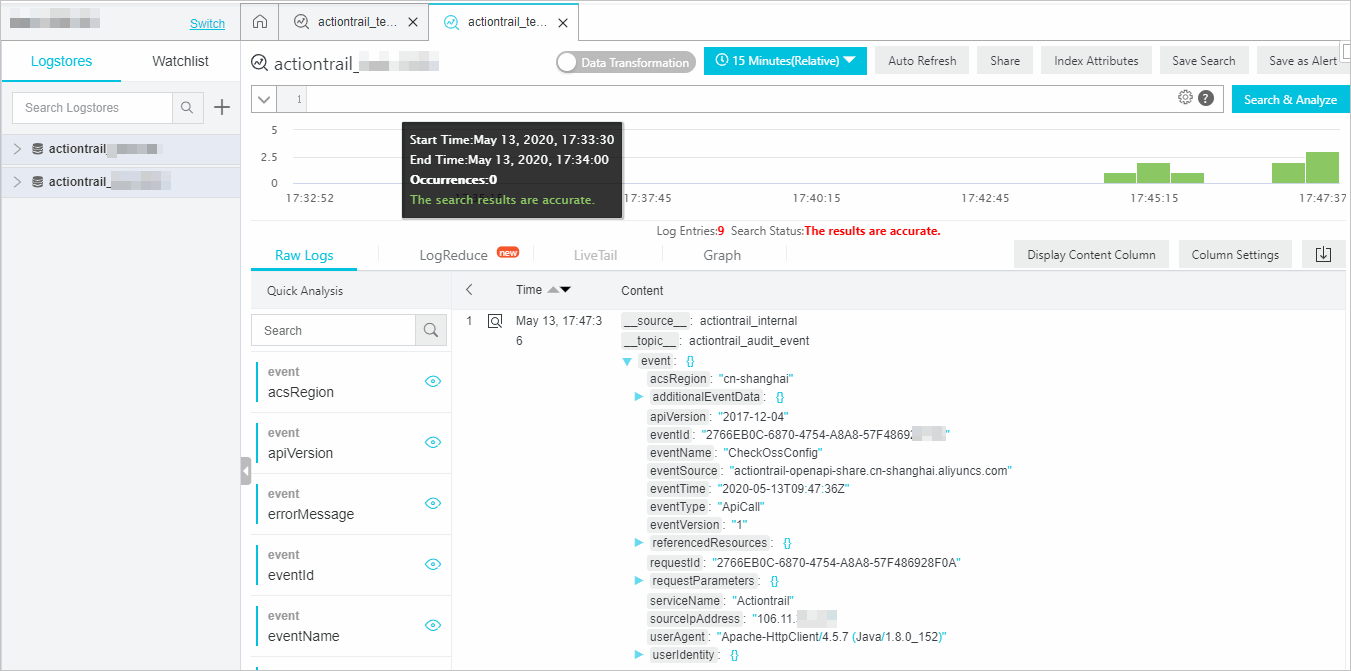Image resolution: width=1351 pixels, height=671 pixels.
Task: Collapse the Quick Analysis panel left arrow
Action: click(x=469, y=290)
